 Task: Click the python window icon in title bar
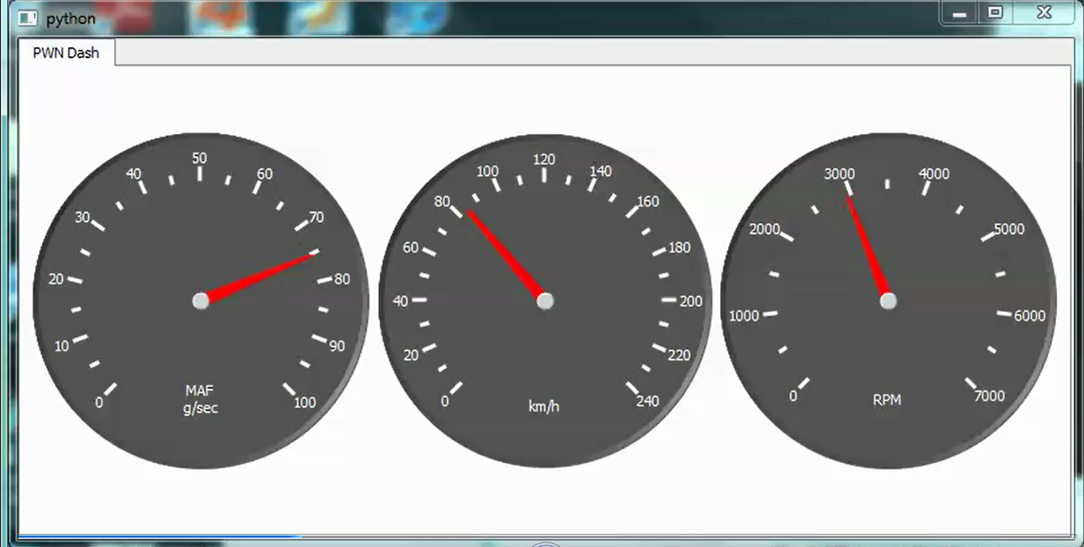point(26,19)
